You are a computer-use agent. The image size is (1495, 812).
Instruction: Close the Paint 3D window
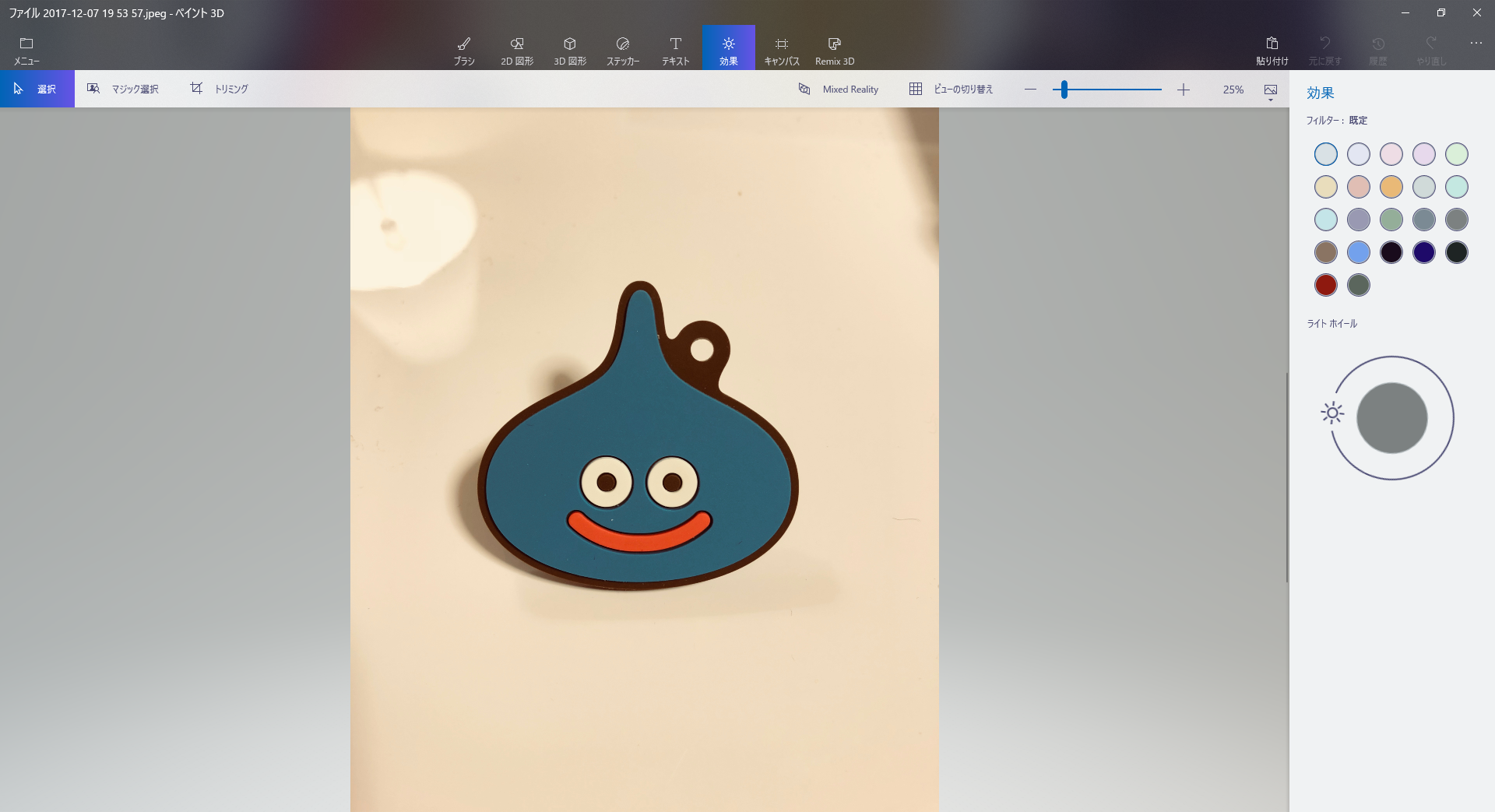point(1477,12)
